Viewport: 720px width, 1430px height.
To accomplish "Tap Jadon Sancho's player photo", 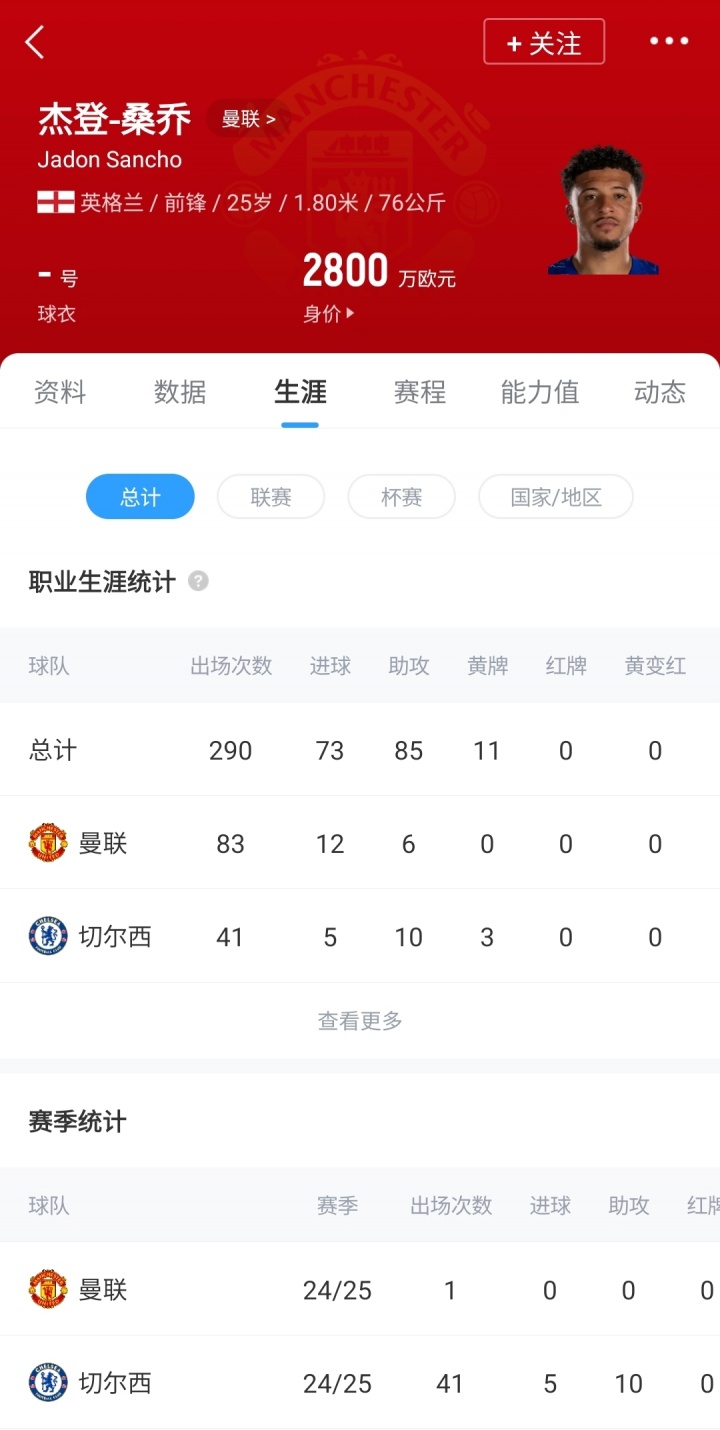I will [x=602, y=212].
